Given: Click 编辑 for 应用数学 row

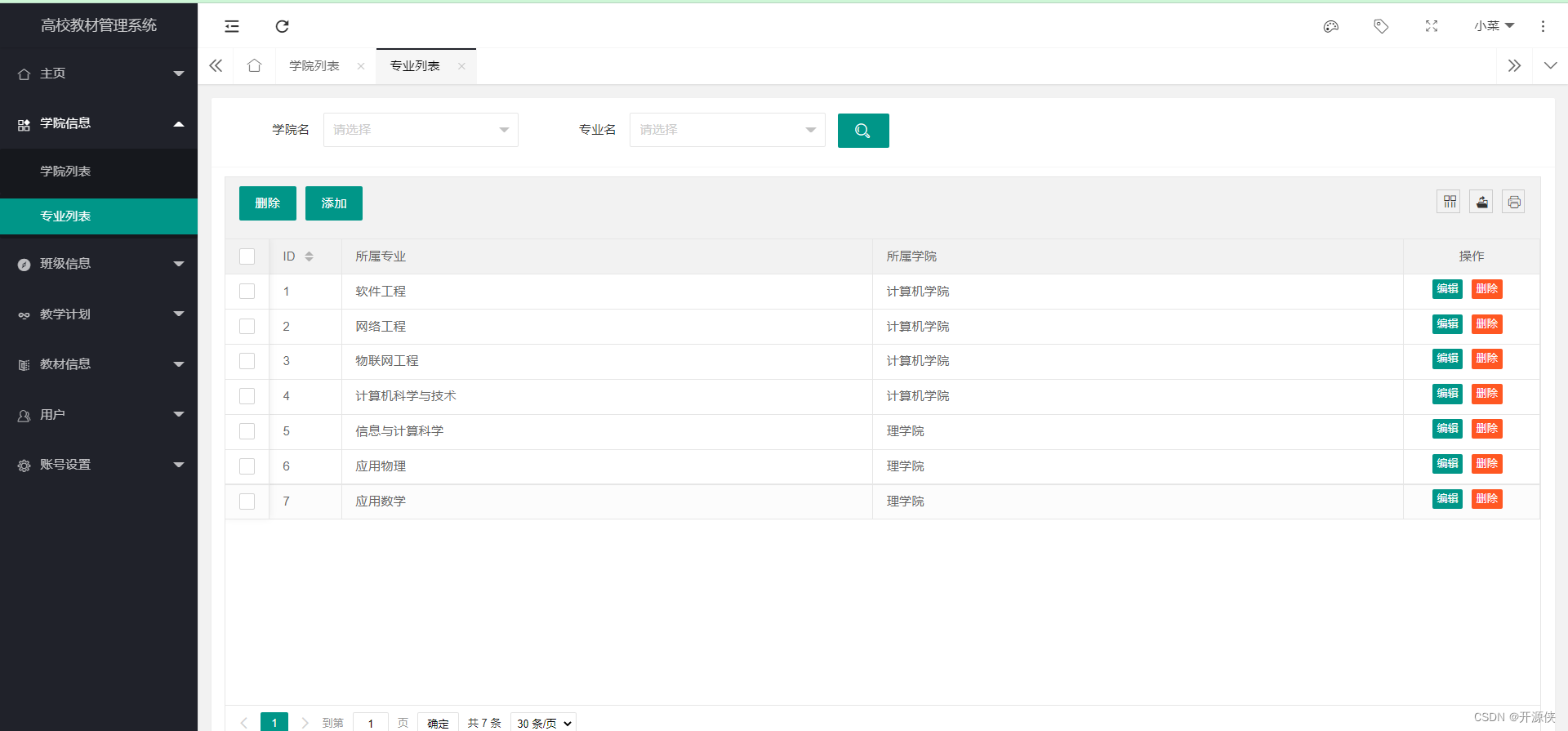Looking at the screenshot, I should click(1447, 499).
